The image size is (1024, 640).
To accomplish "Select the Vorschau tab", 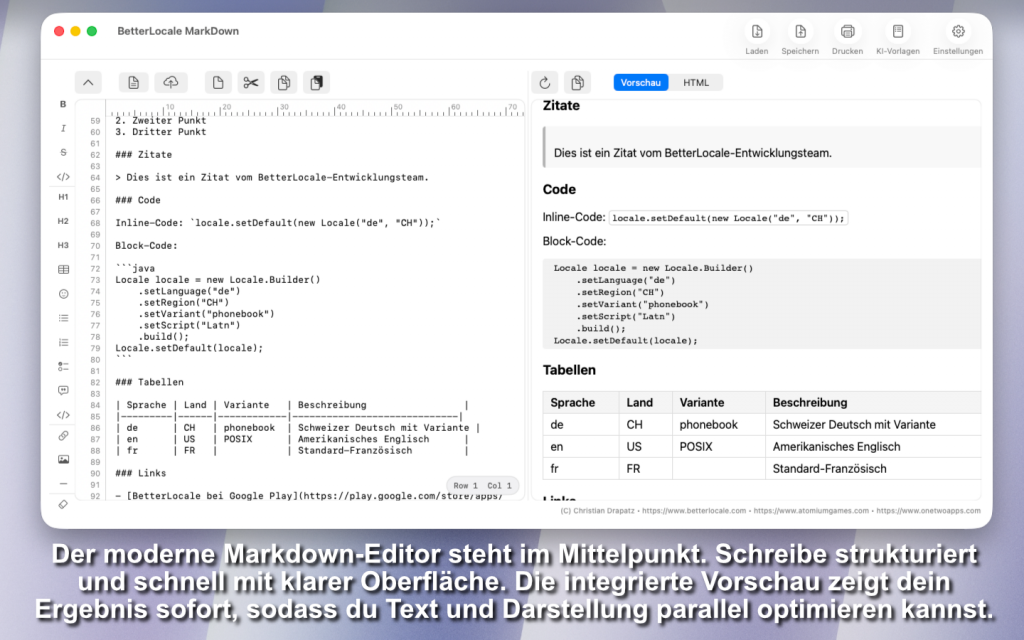I will click(x=641, y=83).
